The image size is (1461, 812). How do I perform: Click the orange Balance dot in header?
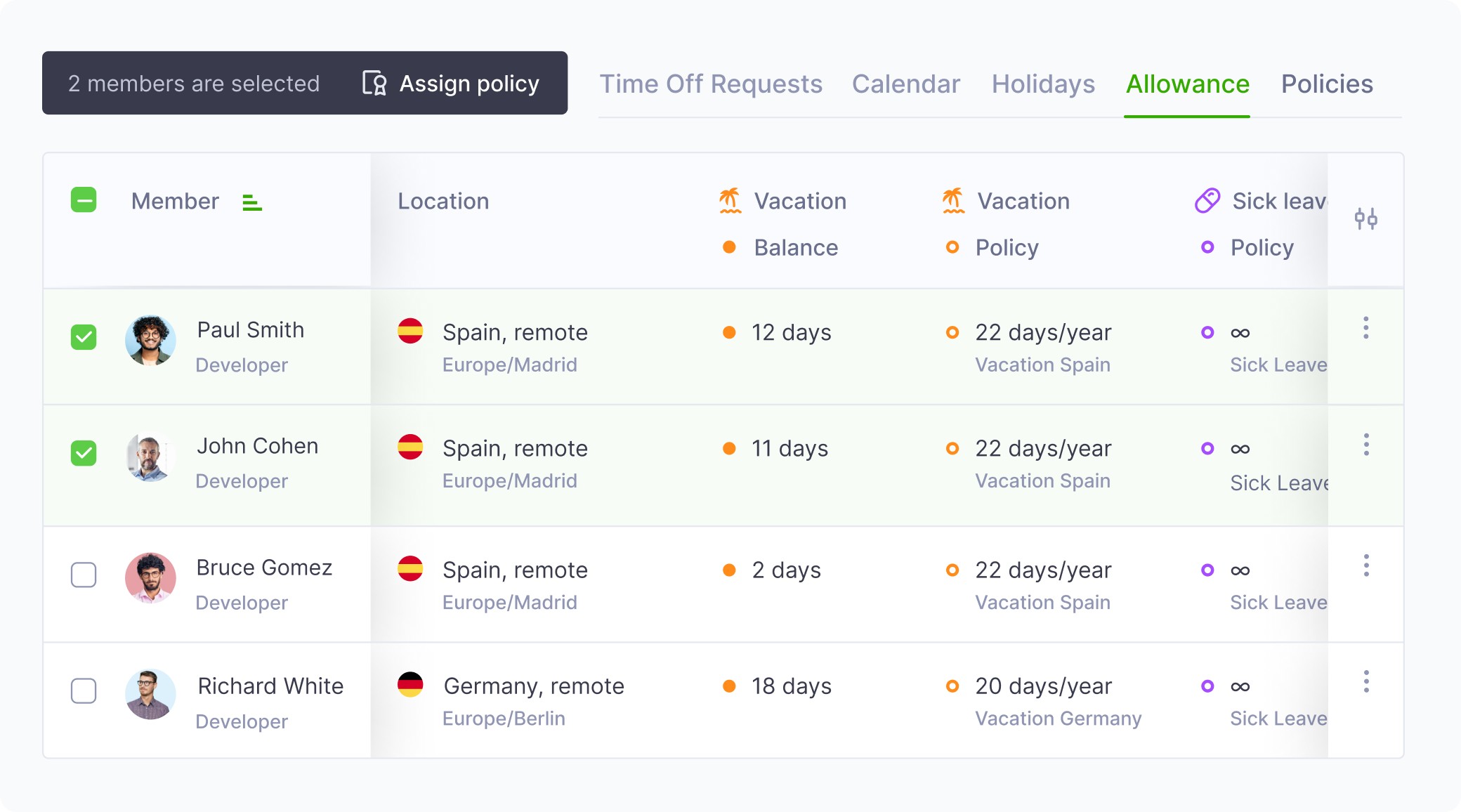[x=729, y=247]
